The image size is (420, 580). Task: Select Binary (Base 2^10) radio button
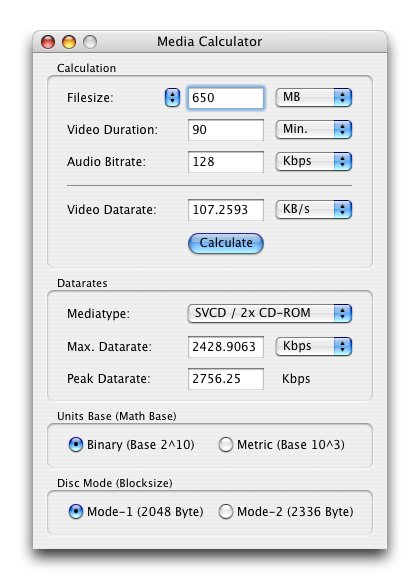pos(76,445)
